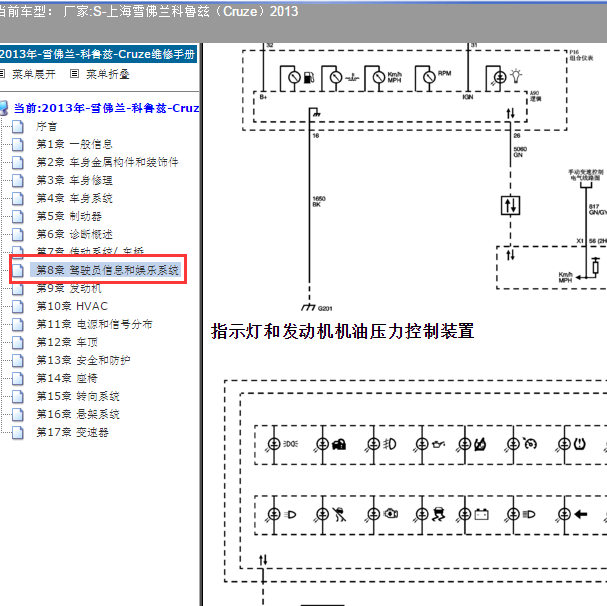
Task: Click the 2013年-雪佛兰-科鲁兹-Cruze维修手册 panel header
Action: coord(98,54)
